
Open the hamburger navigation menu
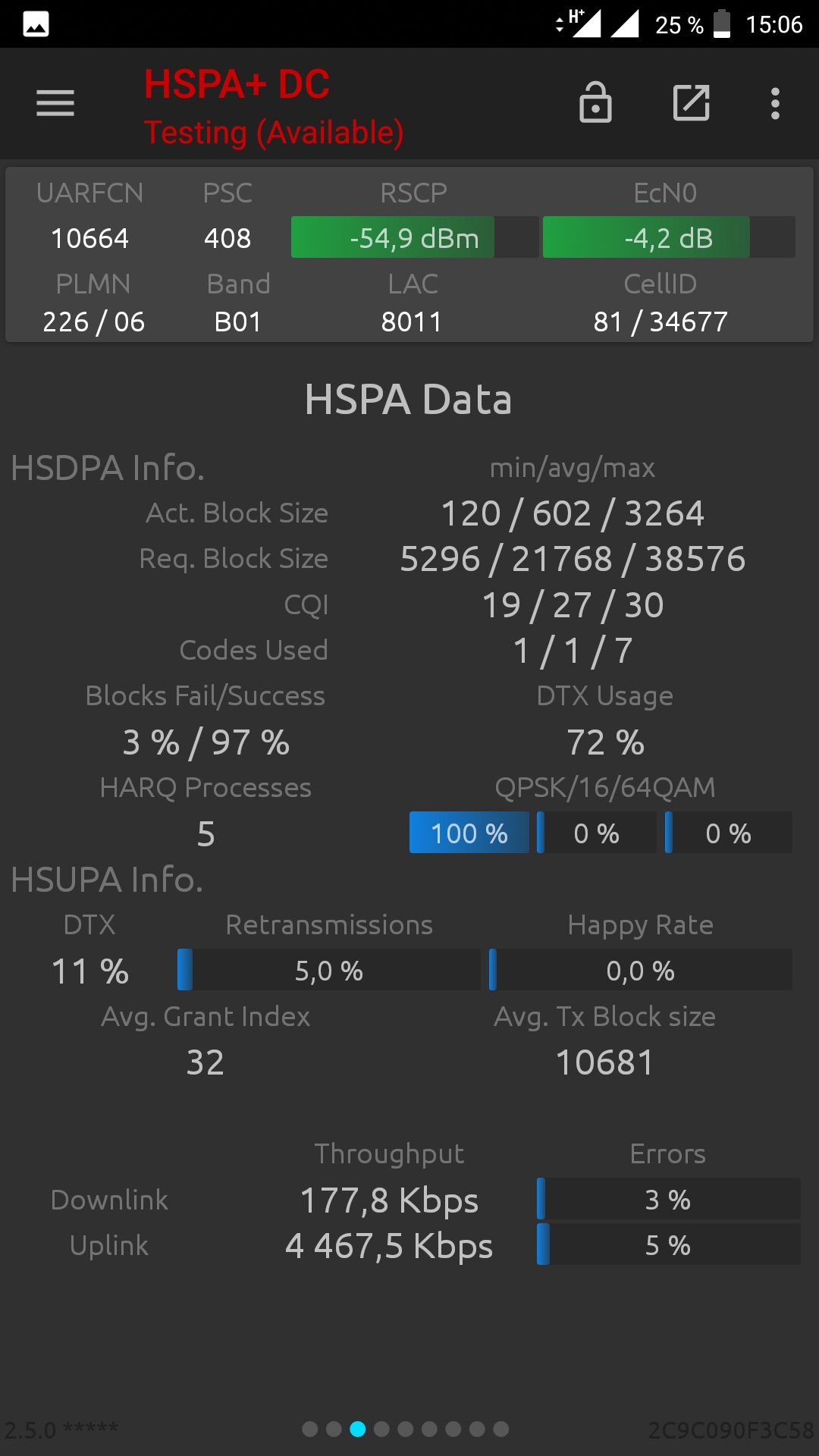point(55,103)
